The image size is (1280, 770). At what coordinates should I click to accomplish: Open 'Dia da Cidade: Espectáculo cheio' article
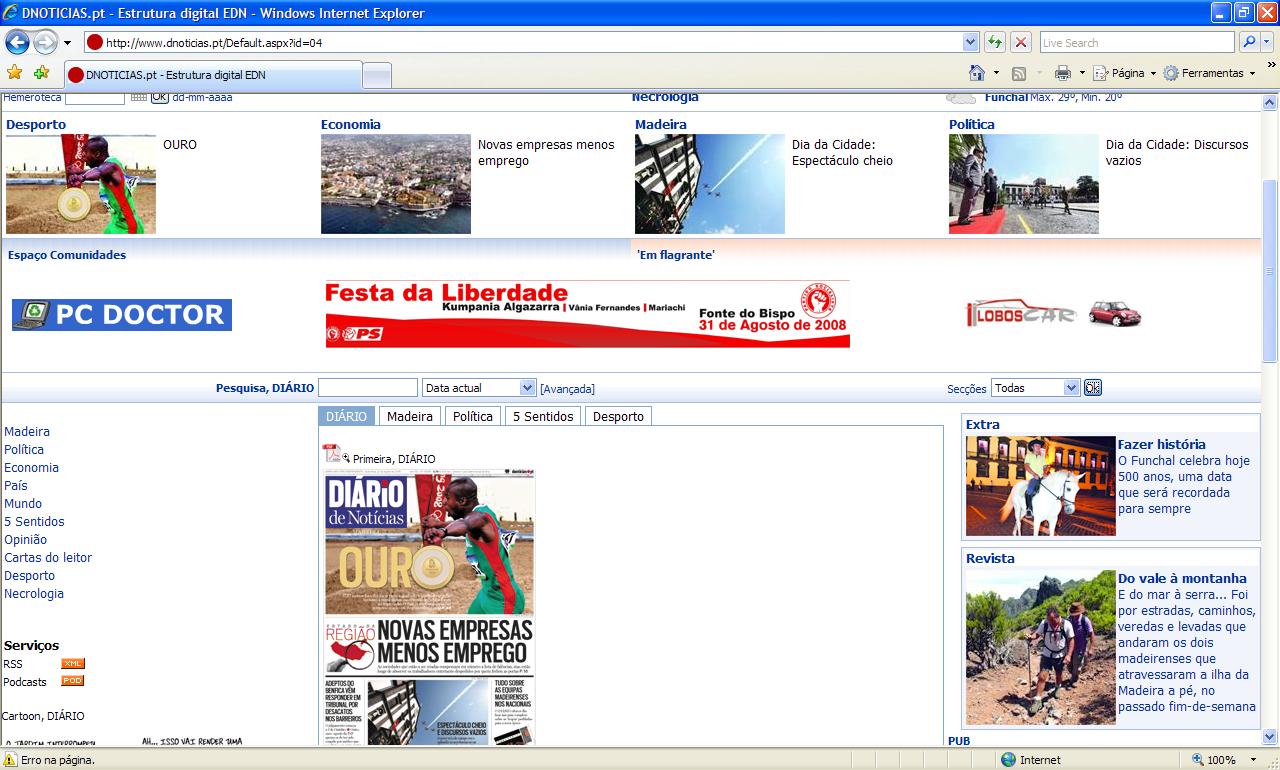click(x=842, y=152)
